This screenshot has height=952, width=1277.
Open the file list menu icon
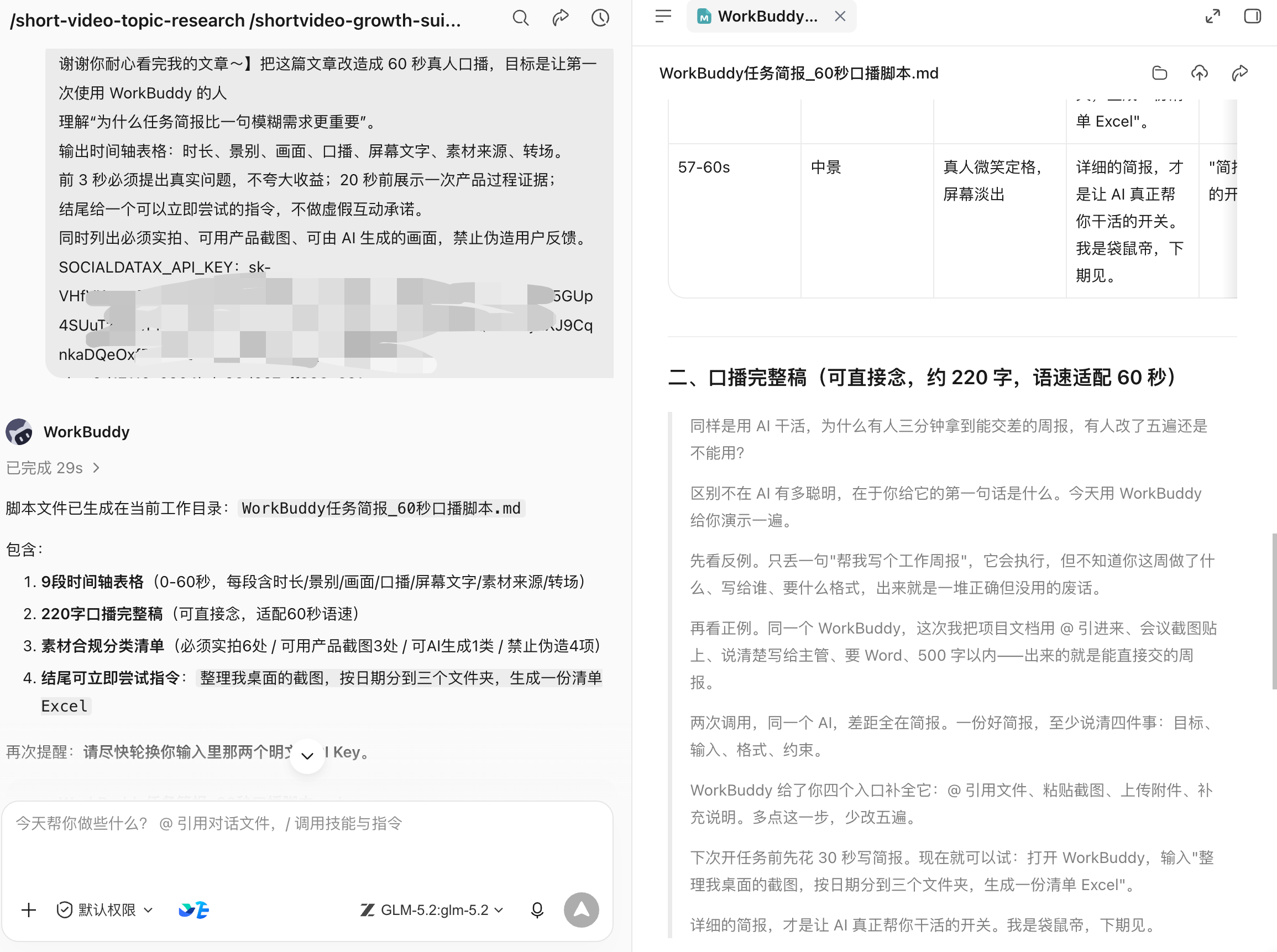[663, 16]
